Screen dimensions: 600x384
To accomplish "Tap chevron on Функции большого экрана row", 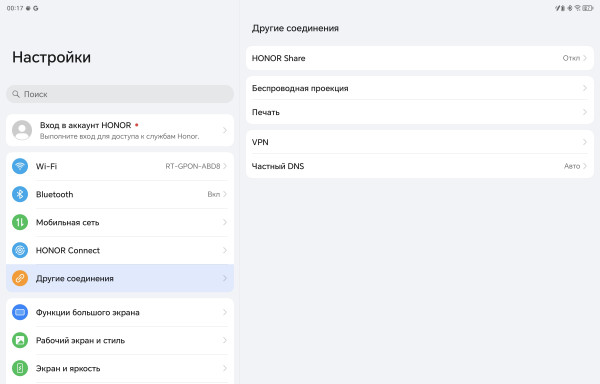I will 225,312.
